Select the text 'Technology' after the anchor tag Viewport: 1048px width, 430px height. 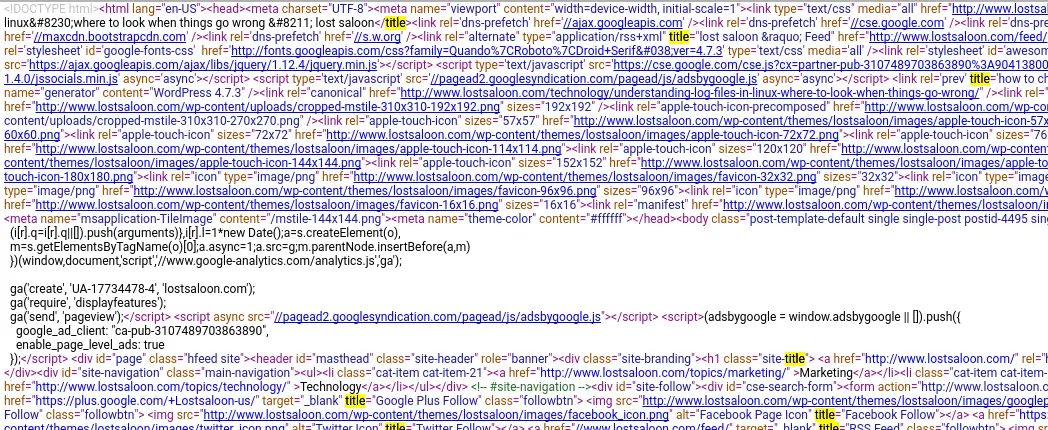coord(331,388)
